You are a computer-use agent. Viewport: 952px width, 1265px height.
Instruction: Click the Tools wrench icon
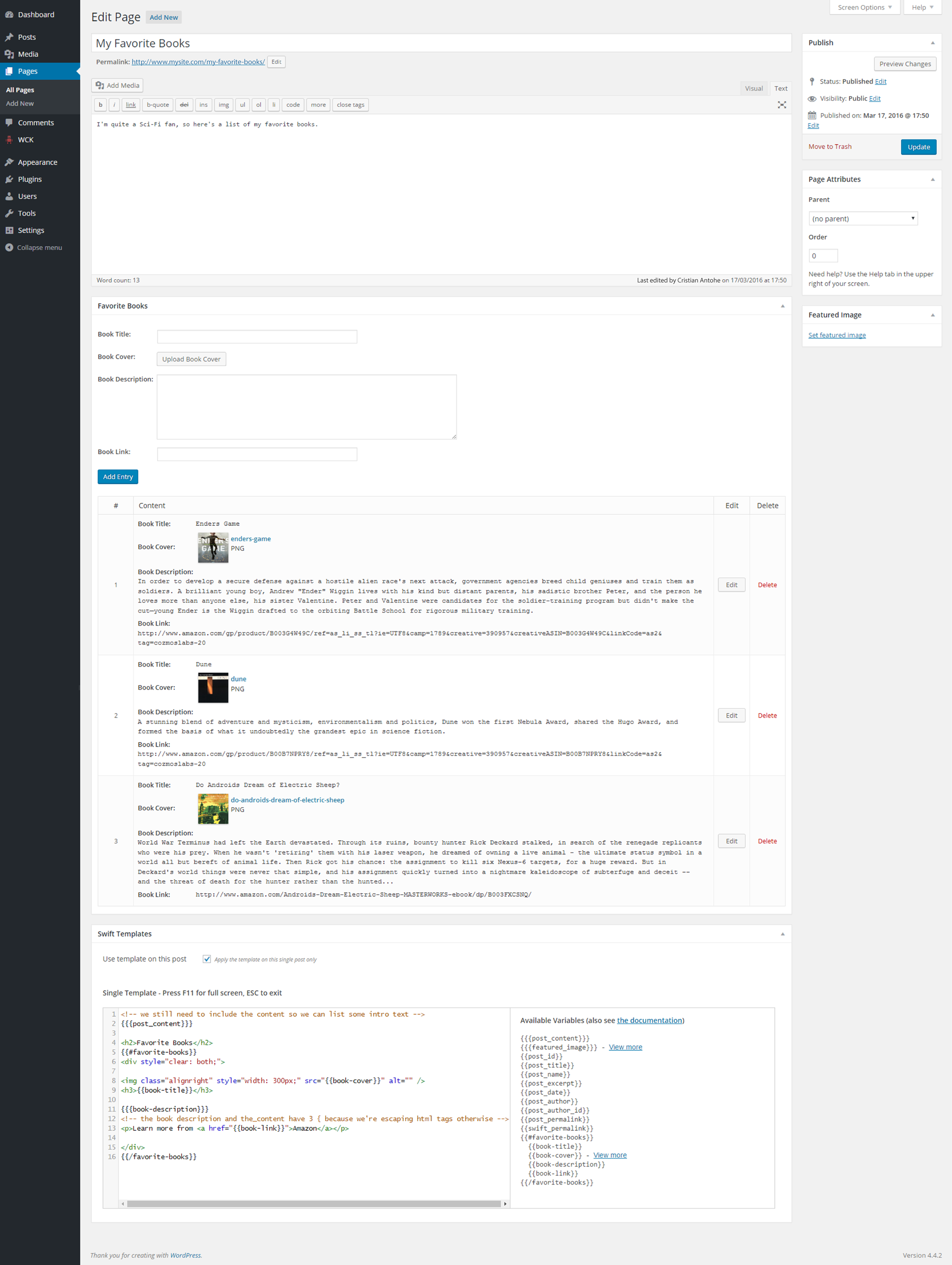[x=9, y=213]
